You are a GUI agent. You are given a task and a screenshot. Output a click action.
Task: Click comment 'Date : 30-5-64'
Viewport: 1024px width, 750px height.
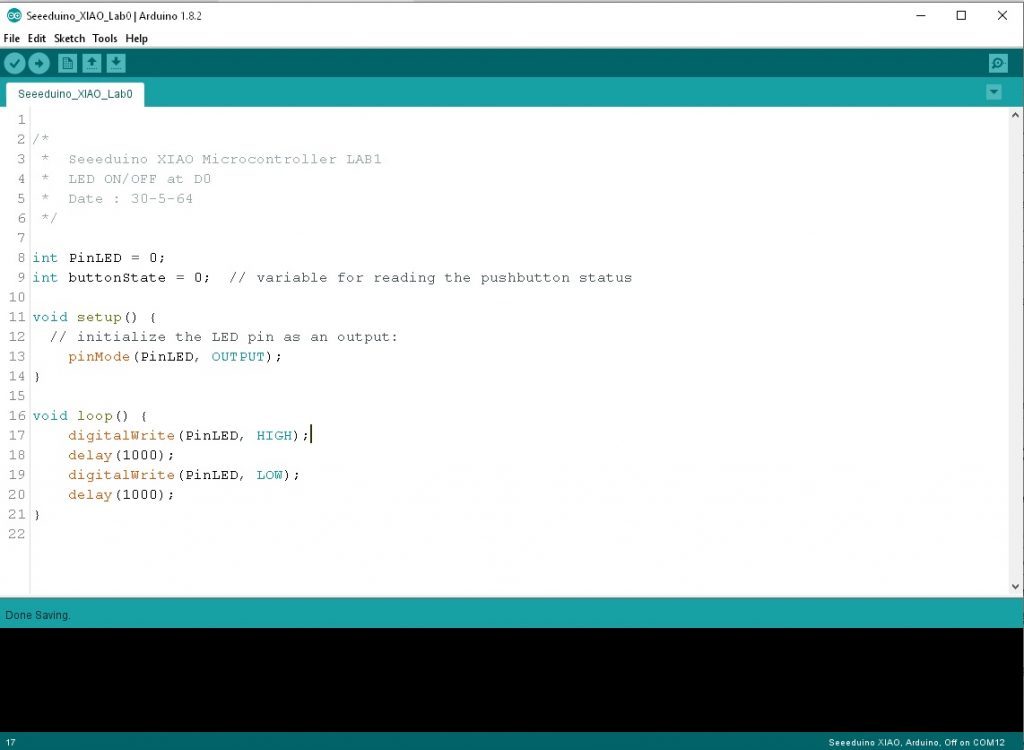click(x=131, y=199)
